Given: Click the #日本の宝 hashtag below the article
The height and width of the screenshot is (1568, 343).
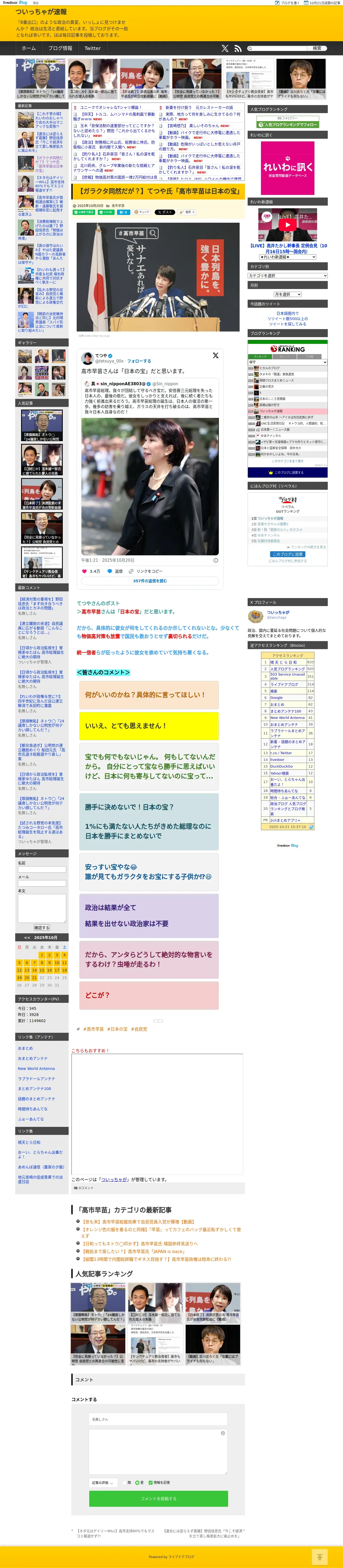Looking at the screenshot, I should (117, 1029).
